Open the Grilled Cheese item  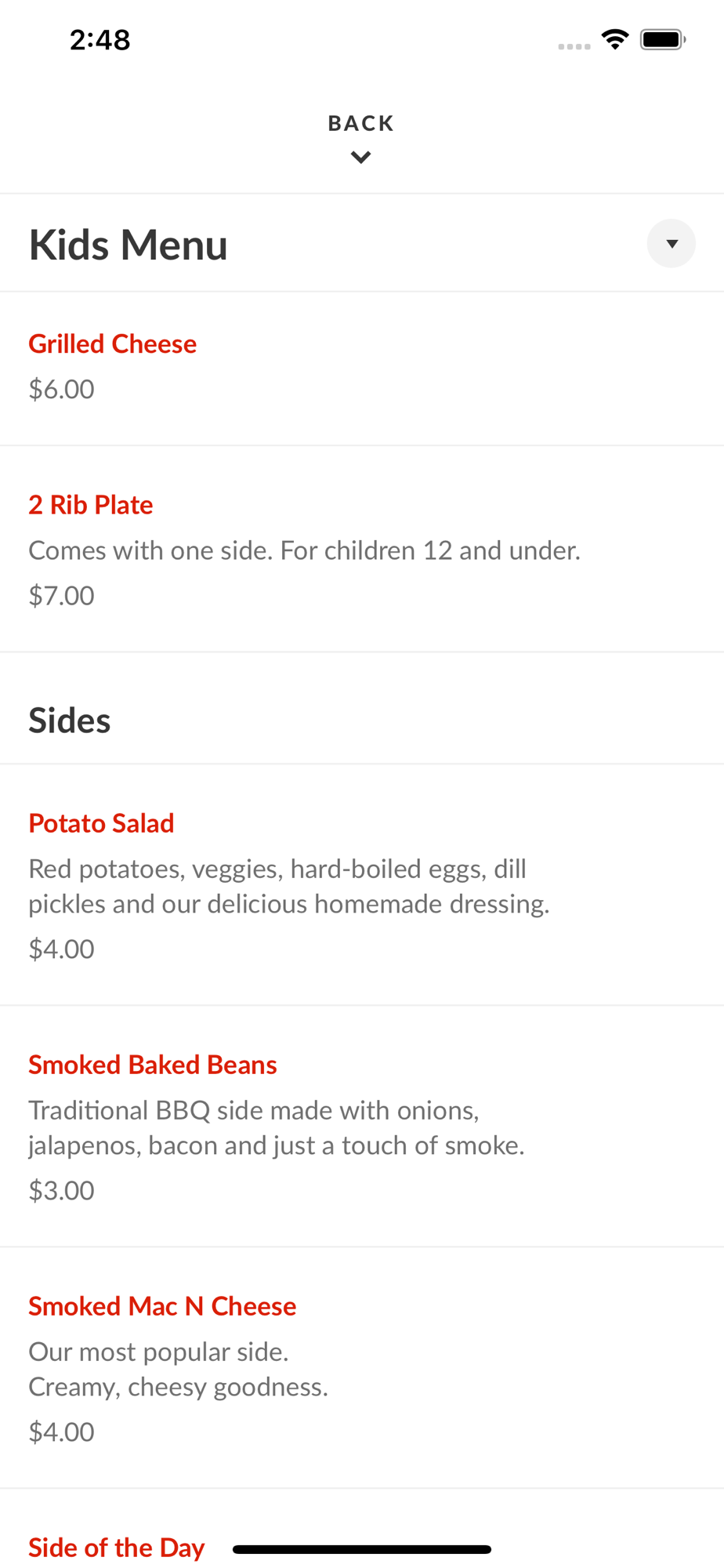click(x=112, y=344)
